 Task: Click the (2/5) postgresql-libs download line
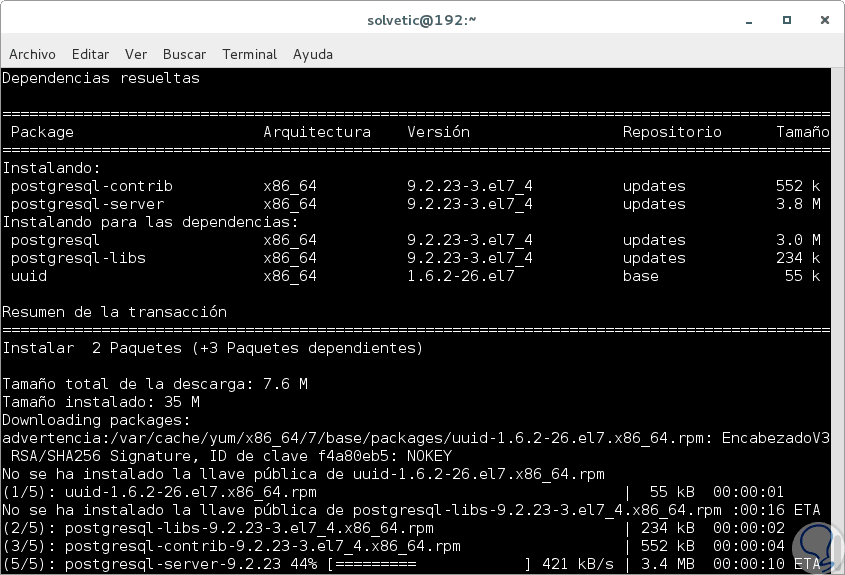click(x=393, y=528)
